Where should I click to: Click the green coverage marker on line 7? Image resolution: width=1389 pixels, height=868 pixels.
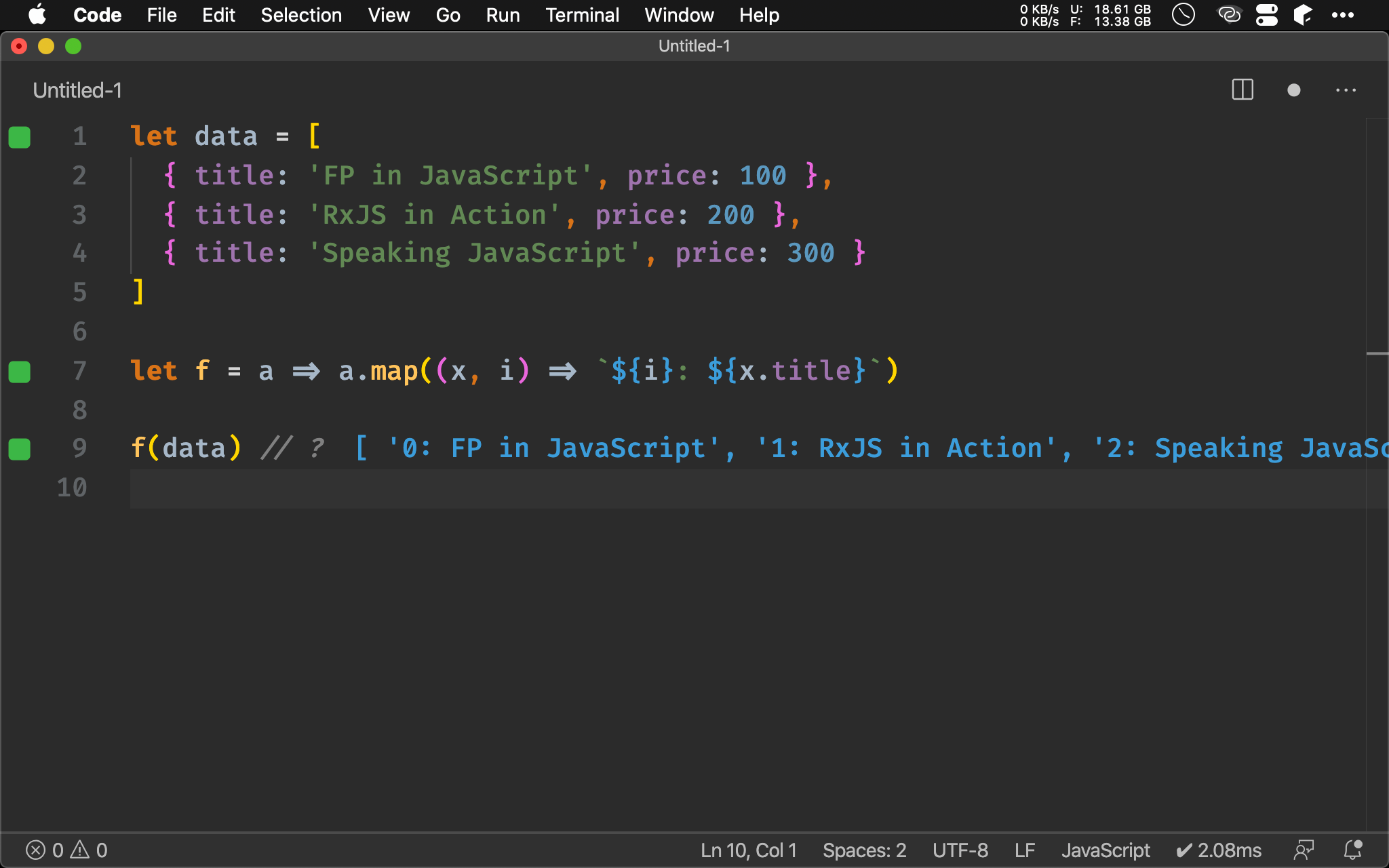coord(20,372)
